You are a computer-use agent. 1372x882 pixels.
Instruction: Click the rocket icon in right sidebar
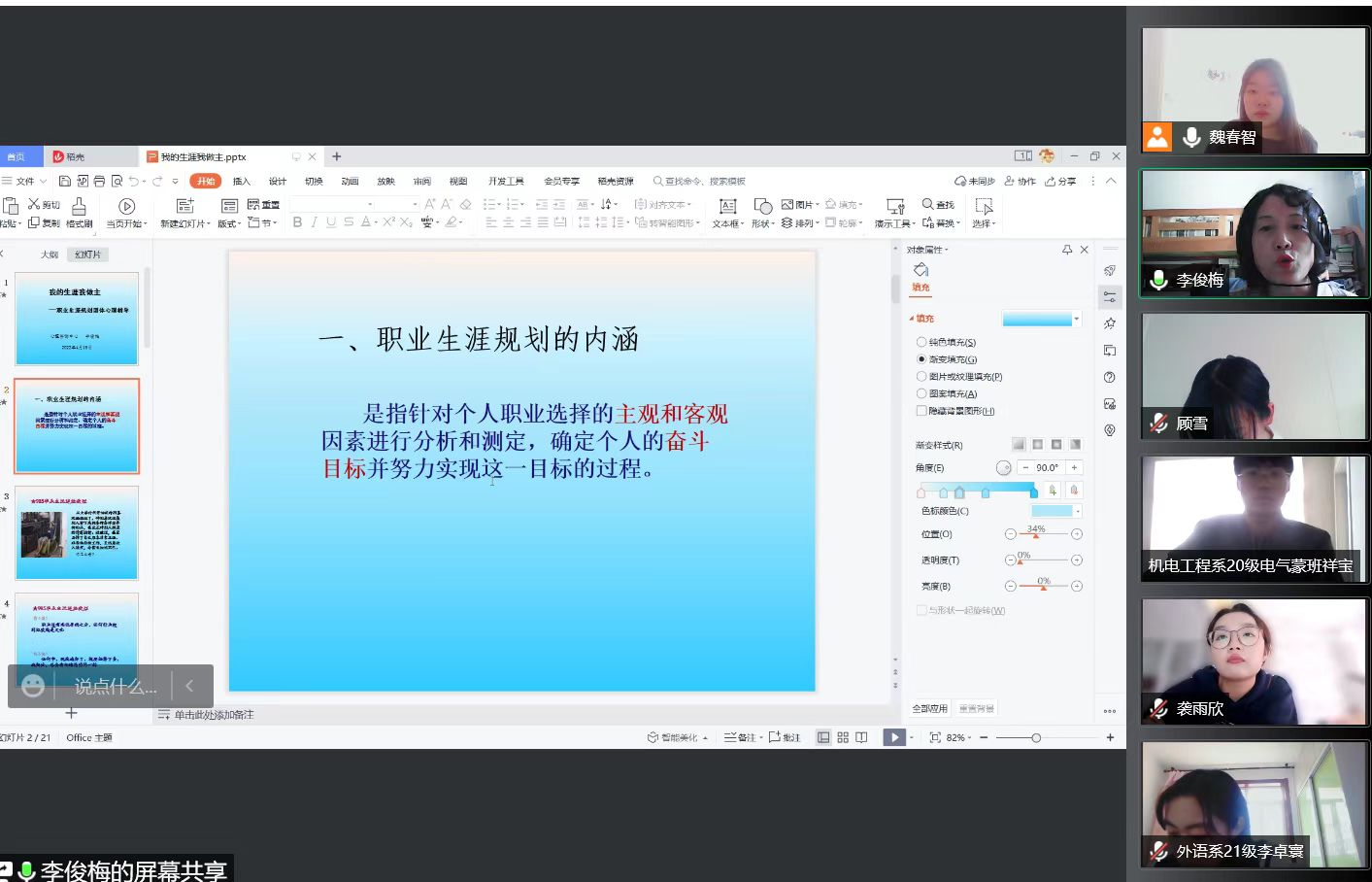pyautogui.click(x=1110, y=270)
